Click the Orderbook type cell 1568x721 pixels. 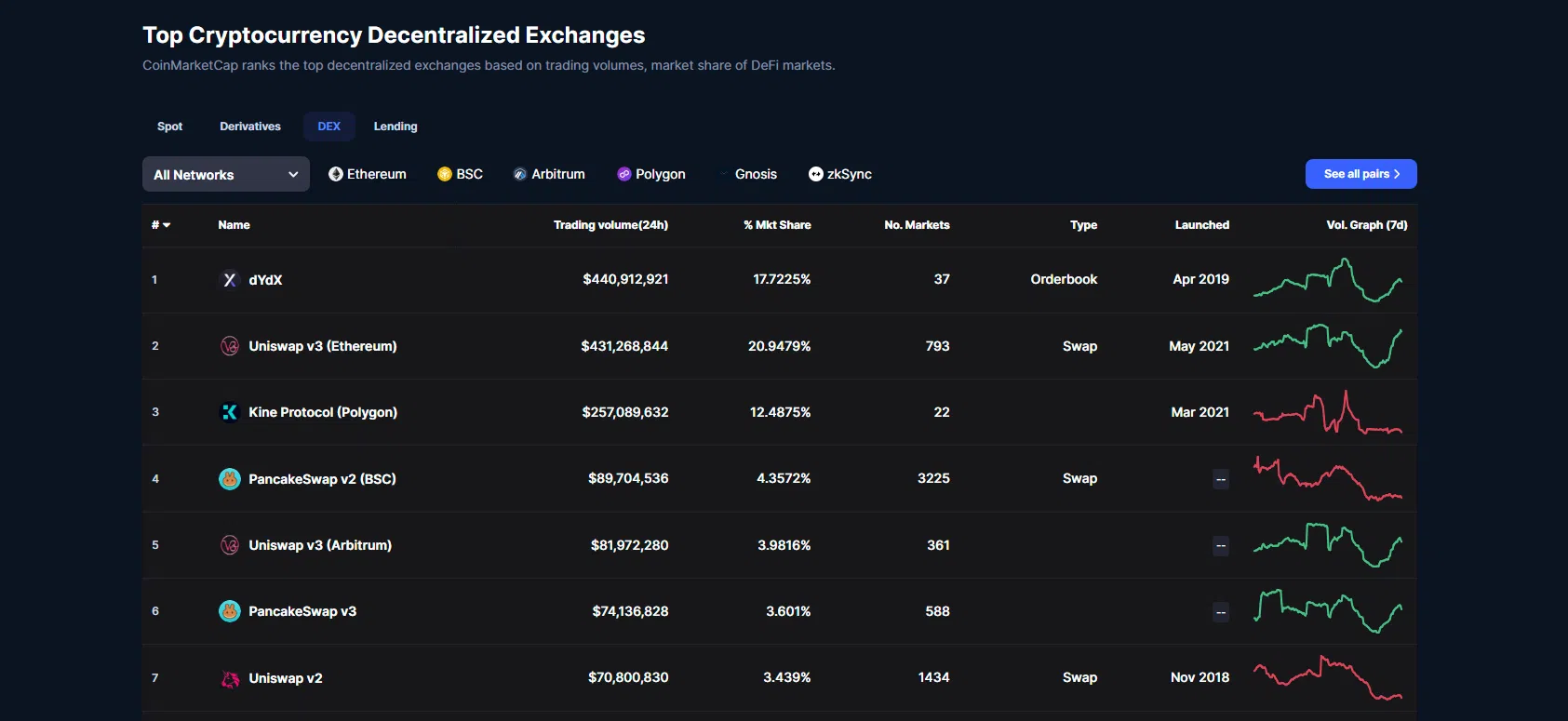click(x=1064, y=279)
